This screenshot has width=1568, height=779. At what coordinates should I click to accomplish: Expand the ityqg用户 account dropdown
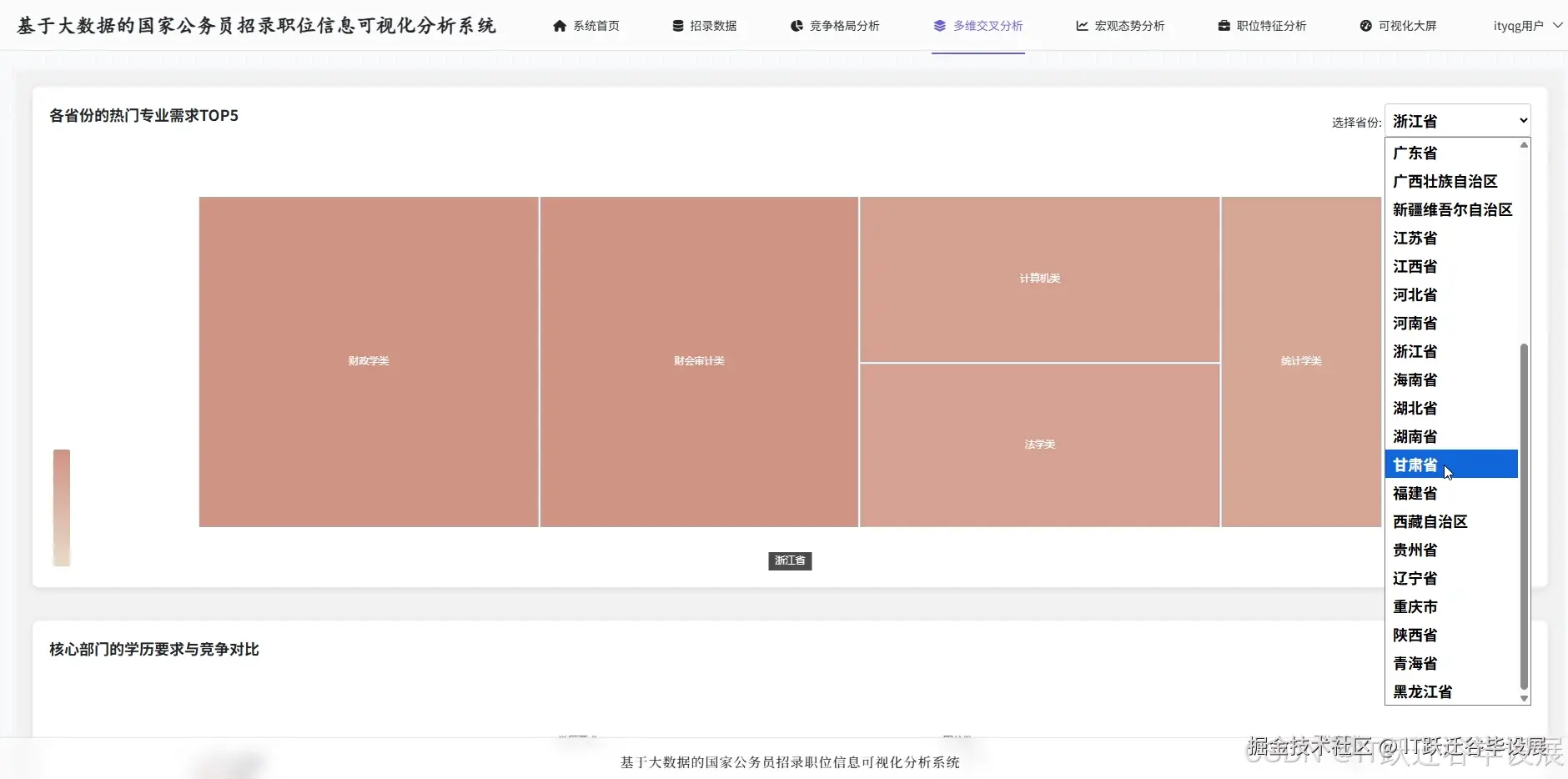coord(1528,25)
